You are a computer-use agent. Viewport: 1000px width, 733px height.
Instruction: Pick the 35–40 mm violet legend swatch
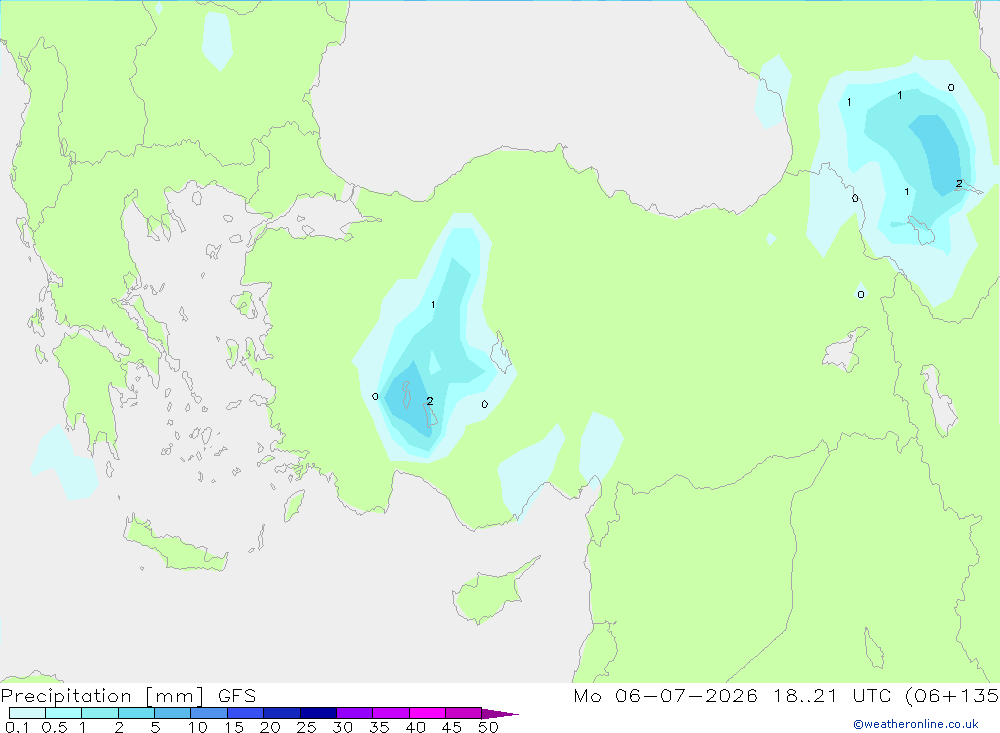pos(390,713)
